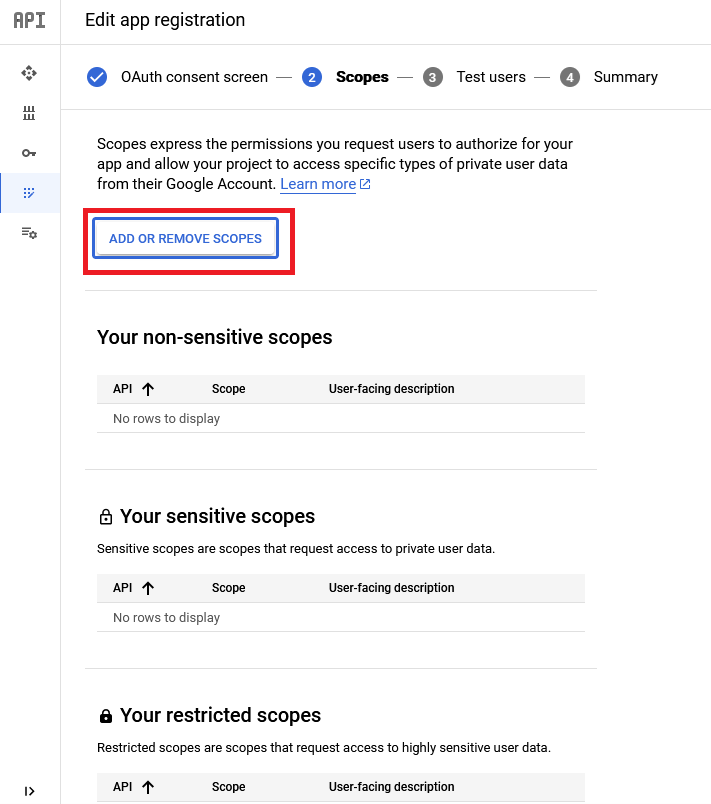Click User-facing description header in sensitive table

391,588
